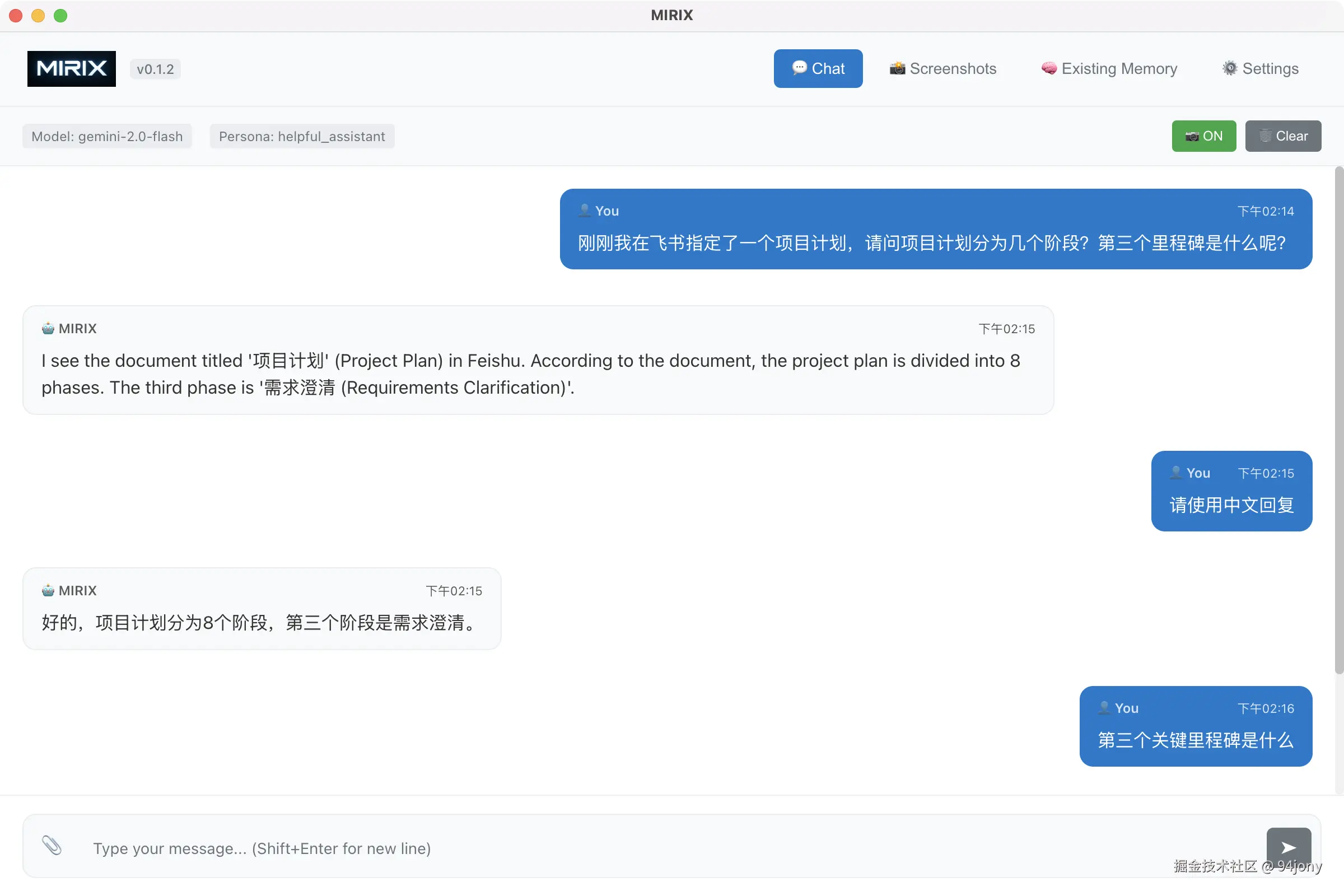Click the Model: gemini-2.0-flash label
The image size is (1344, 896).
107,136
